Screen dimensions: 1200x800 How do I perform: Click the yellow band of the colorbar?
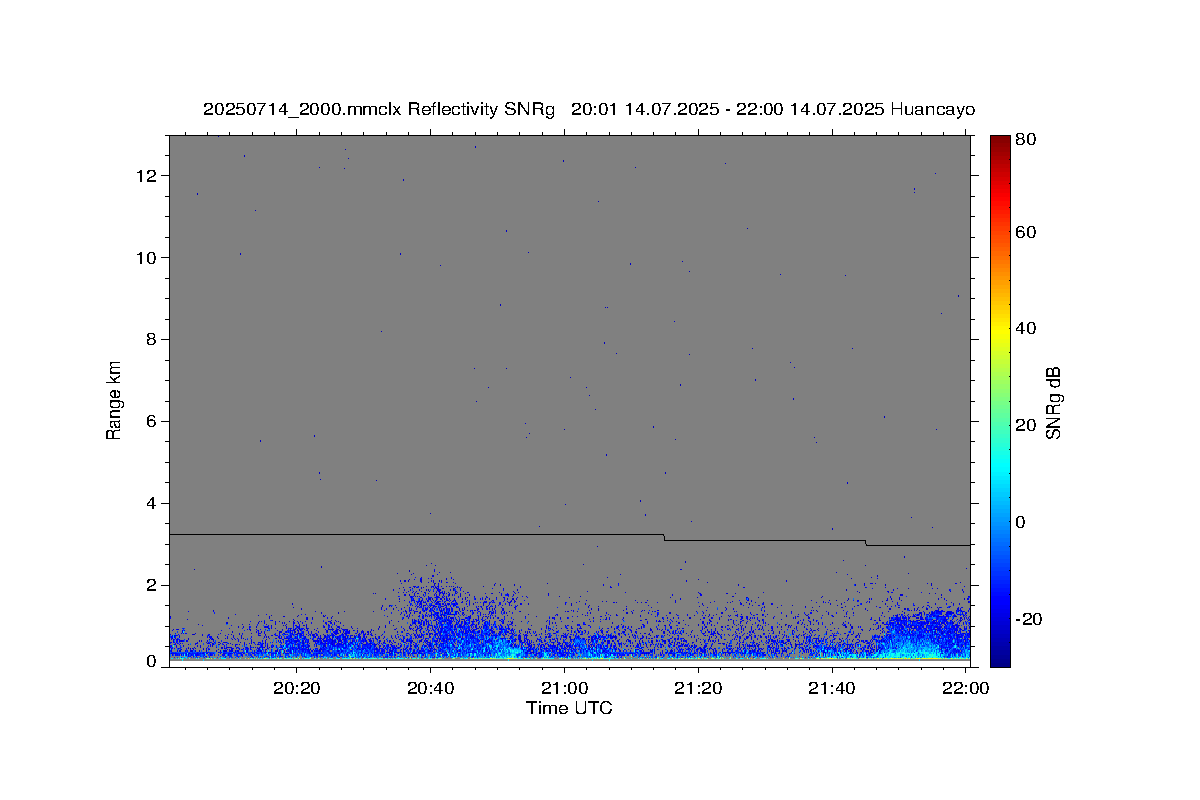tap(1000, 330)
